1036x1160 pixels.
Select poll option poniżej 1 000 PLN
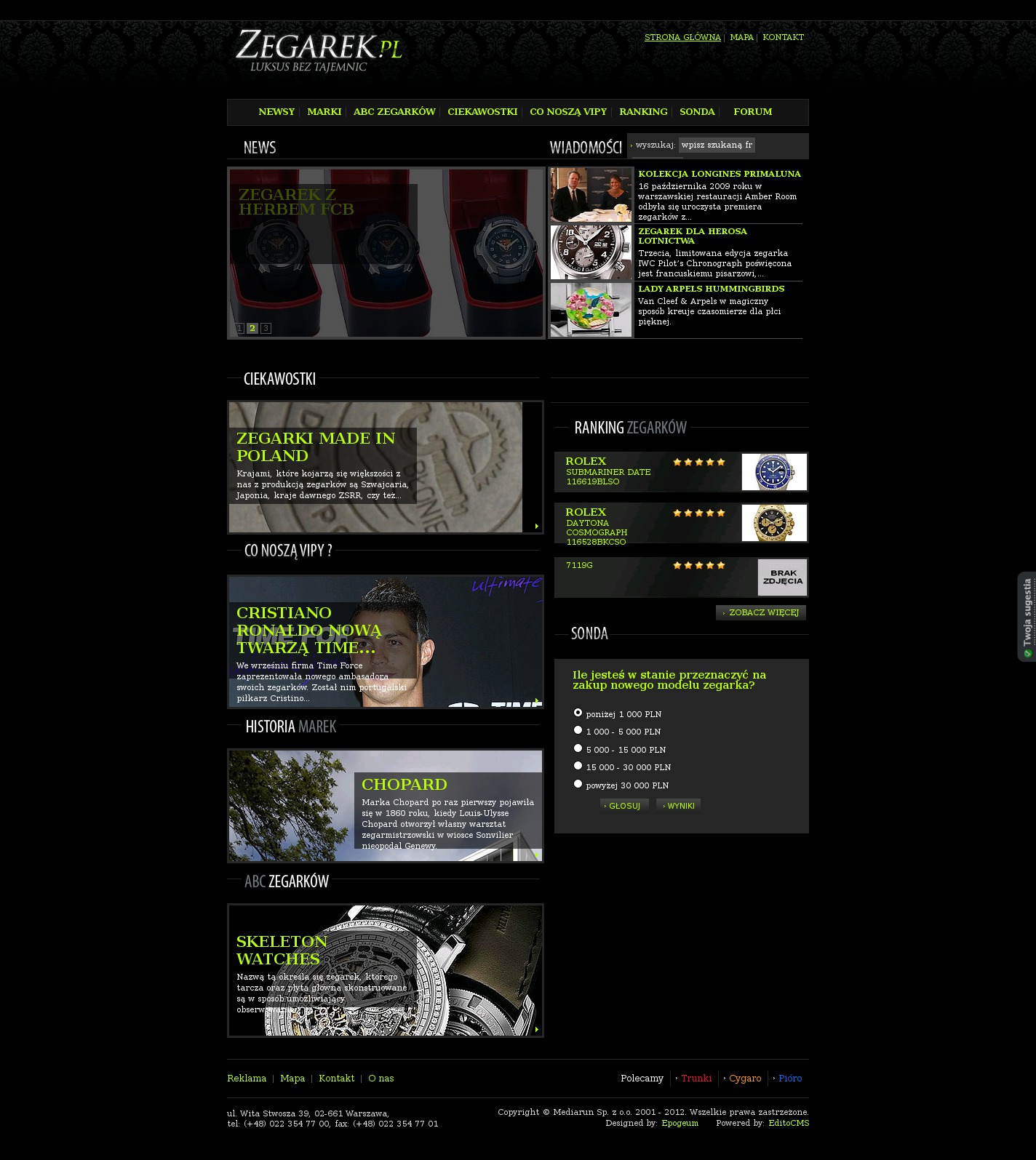[578, 713]
